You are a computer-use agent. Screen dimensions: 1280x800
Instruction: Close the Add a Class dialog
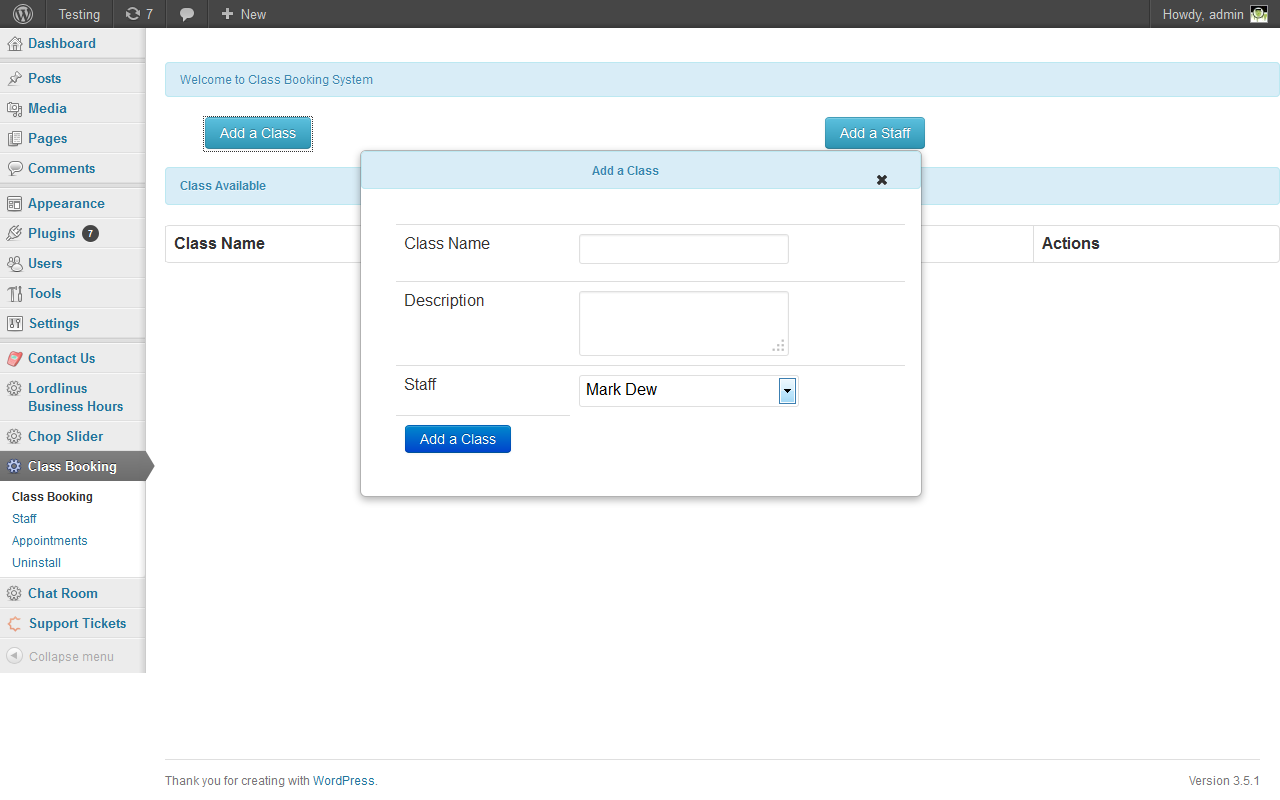881,180
